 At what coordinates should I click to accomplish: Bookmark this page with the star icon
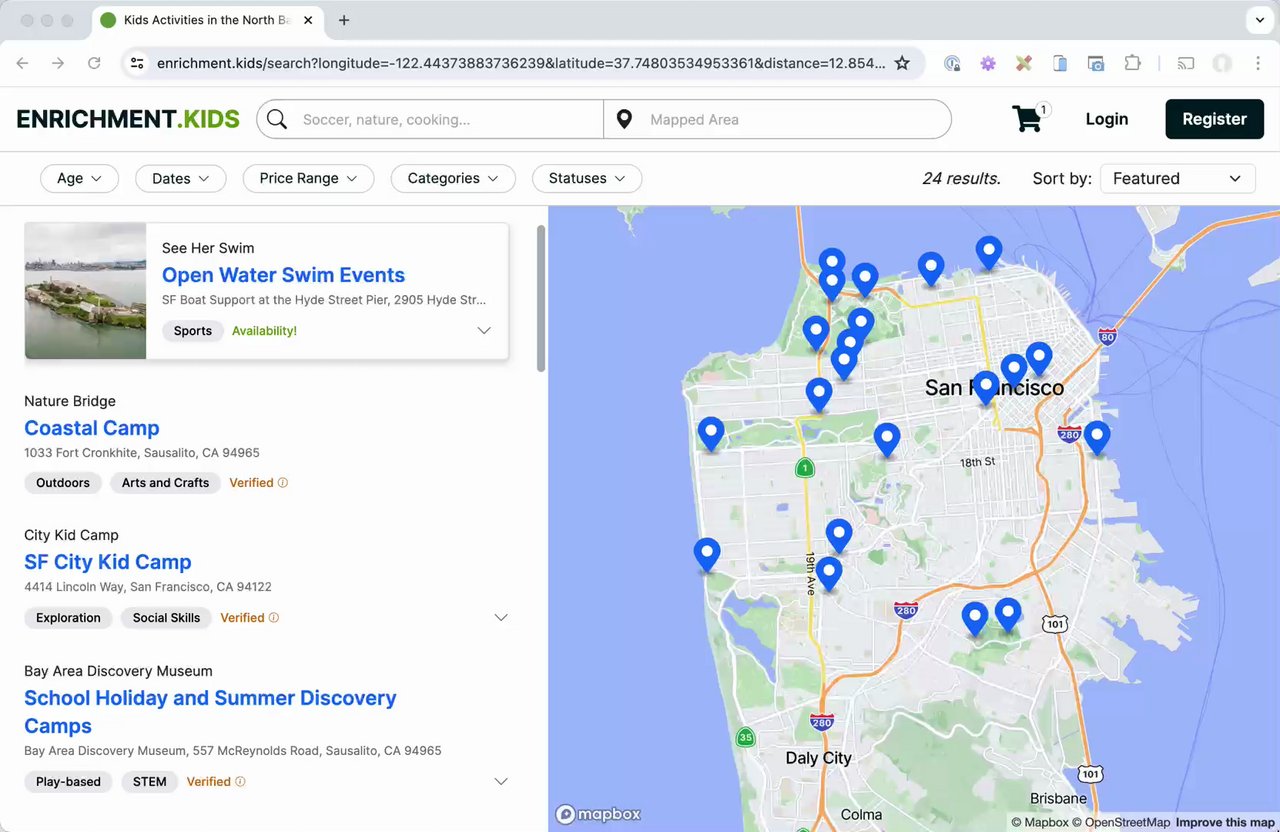click(902, 63)
